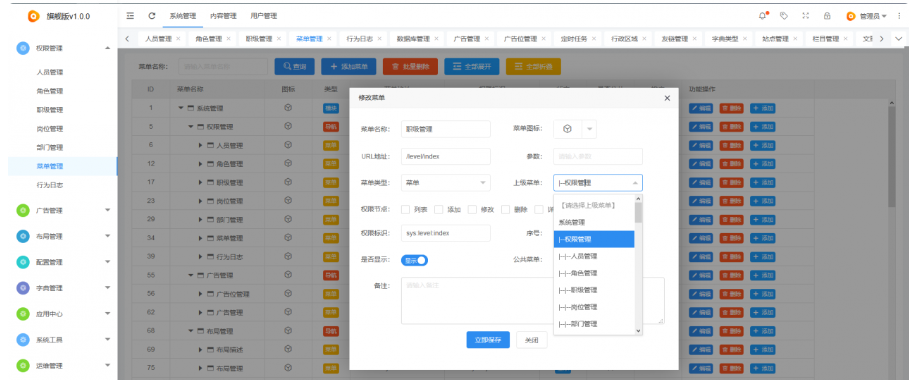The image size is (909, 380).
Task: Check the 删除 permission checkbox
Action: [x=506, y=209]
